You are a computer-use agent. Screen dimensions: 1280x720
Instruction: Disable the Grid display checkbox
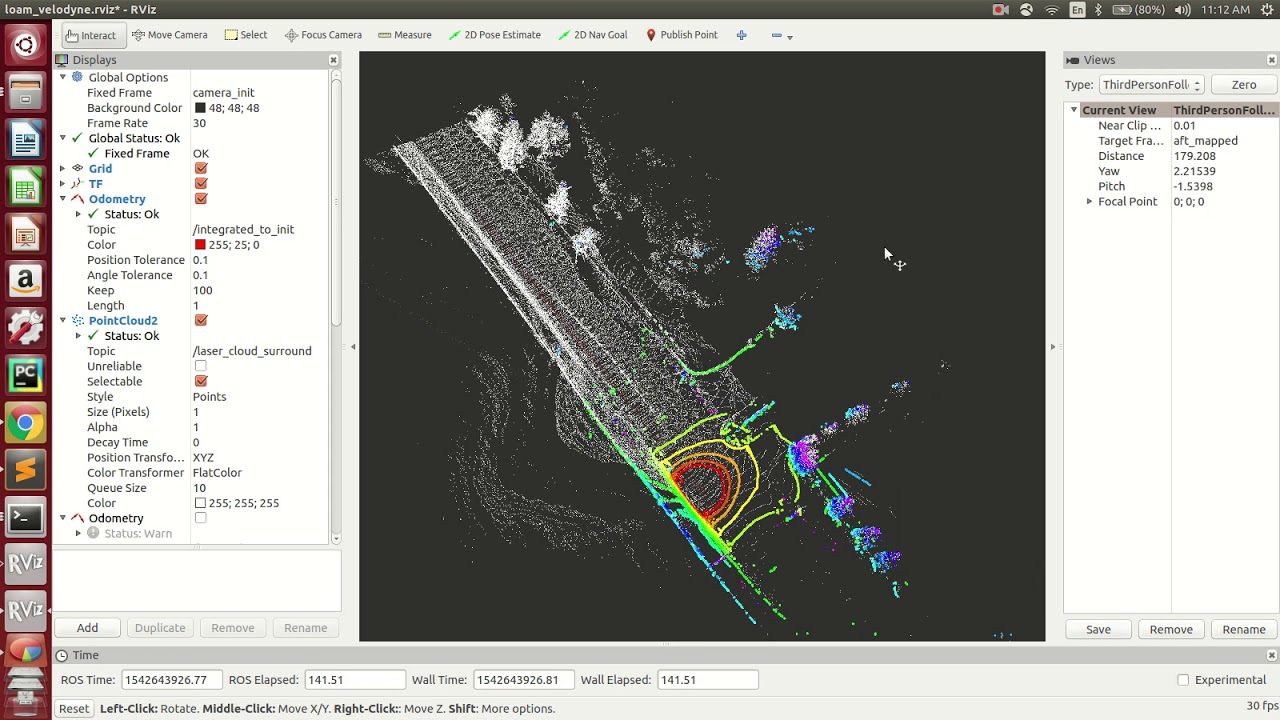pos(201,168)
